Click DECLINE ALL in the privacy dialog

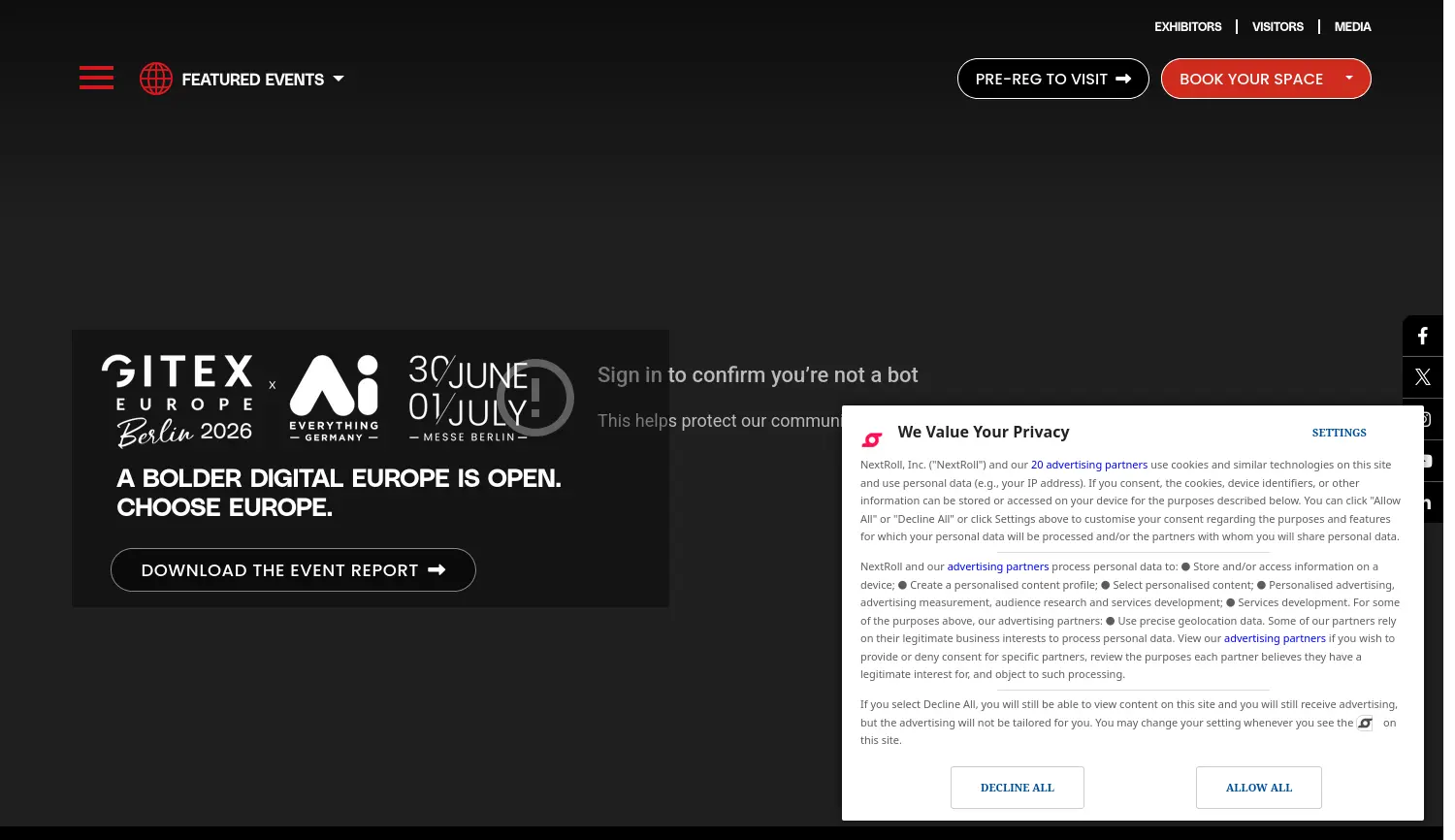click(1017, 787)
